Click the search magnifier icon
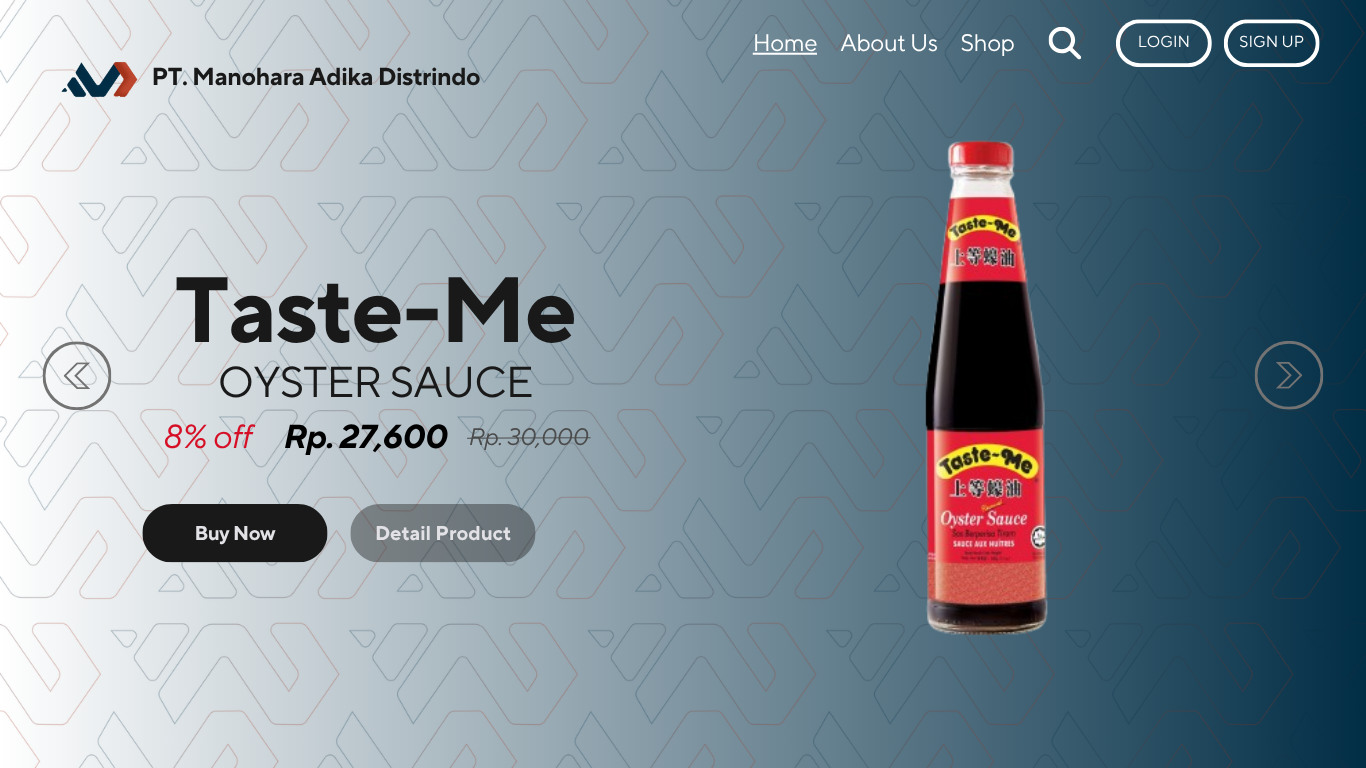The height and width of the screenshot is (768, 1366). coord(1064,43)
